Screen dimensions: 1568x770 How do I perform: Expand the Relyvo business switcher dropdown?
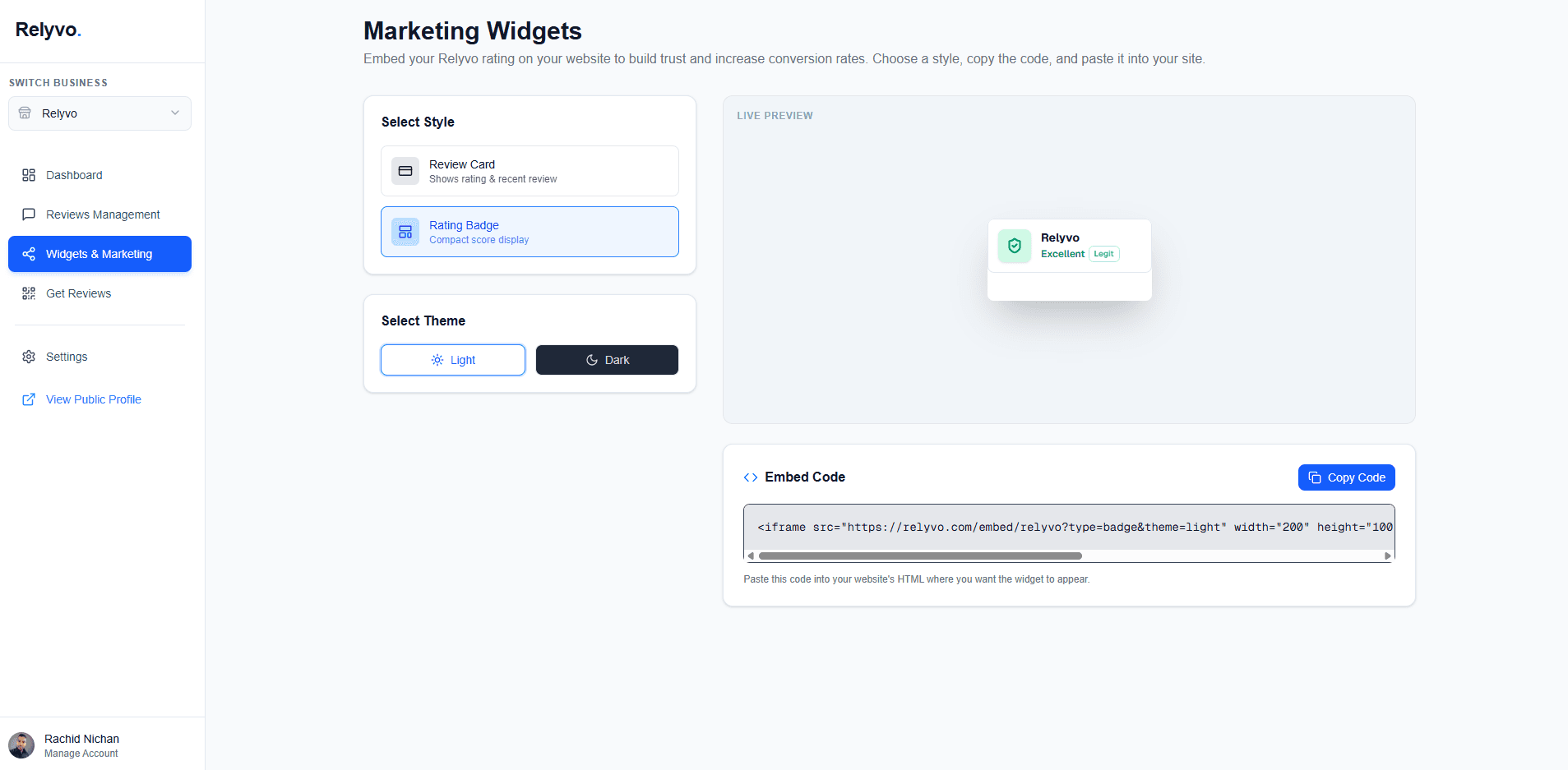(x=99, y=113)
